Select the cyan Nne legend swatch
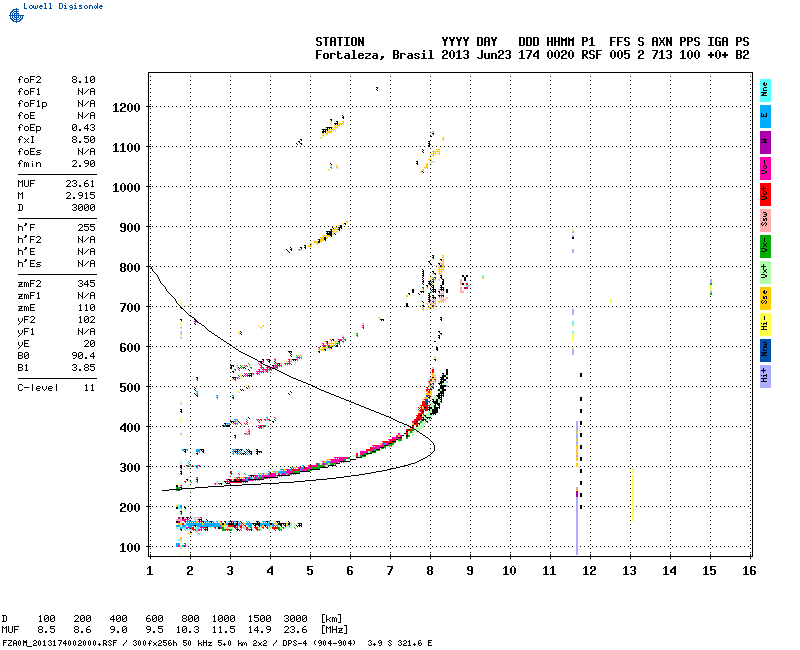This screenshot has height=650, width=800. (765, 91)
